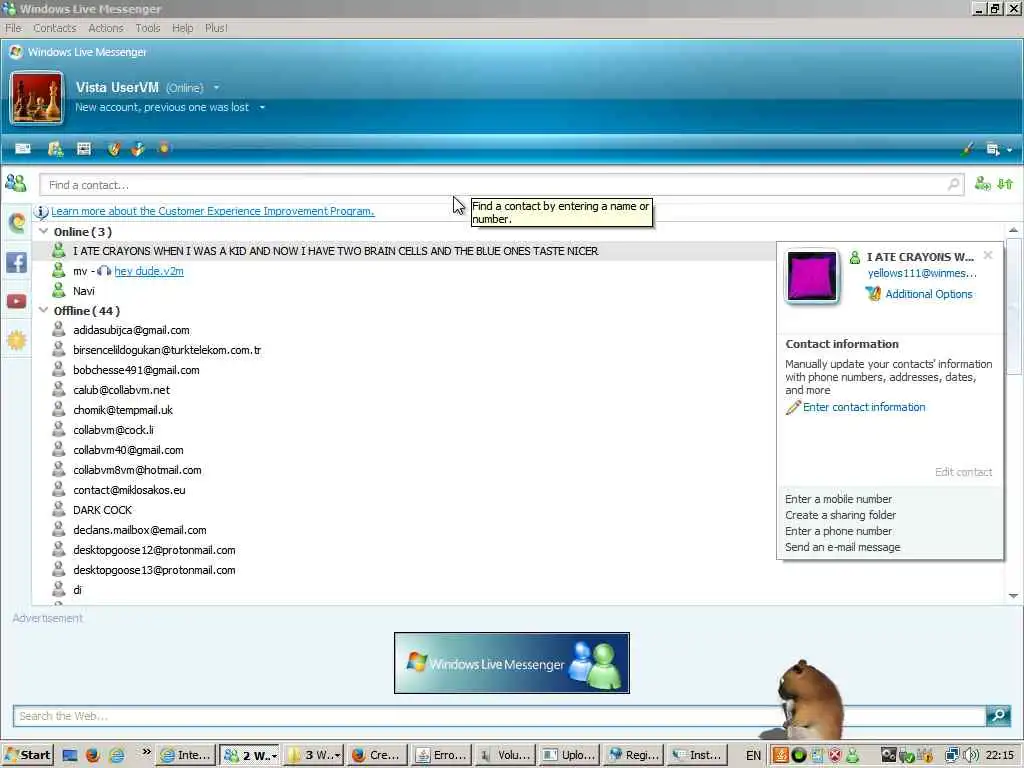Click the paintbrush color scheme icon
1024x768 pixels.
(967, 149)
